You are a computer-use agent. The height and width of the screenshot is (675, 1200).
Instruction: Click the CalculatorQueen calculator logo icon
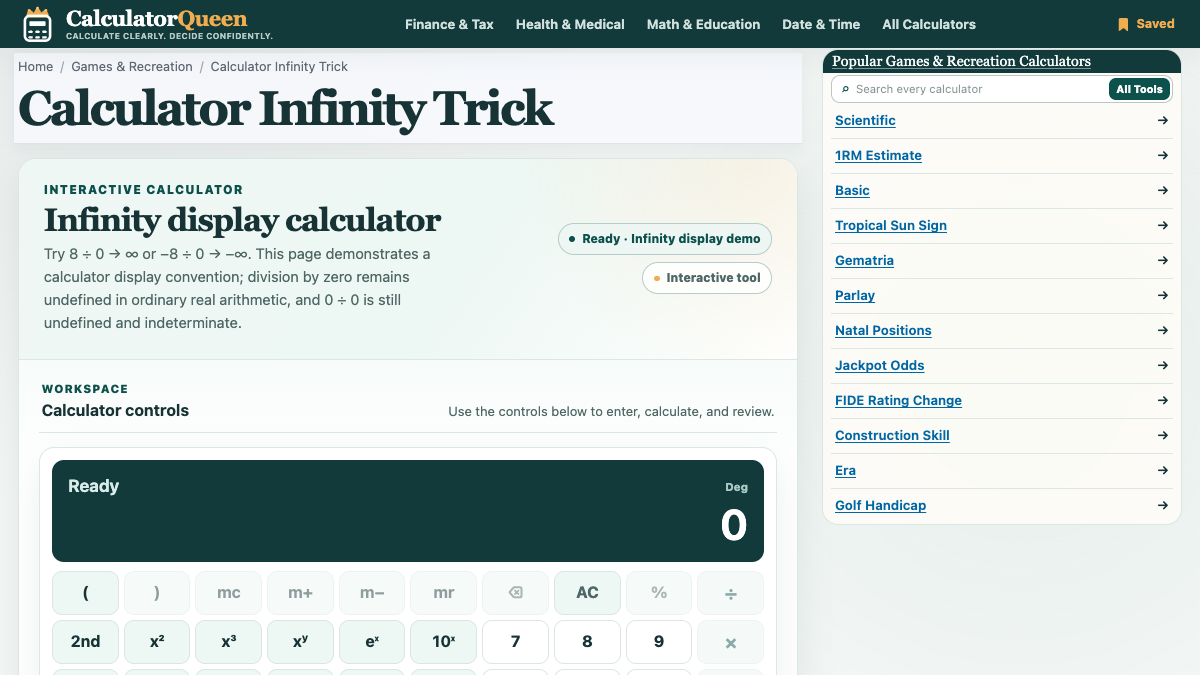point(37,24)
